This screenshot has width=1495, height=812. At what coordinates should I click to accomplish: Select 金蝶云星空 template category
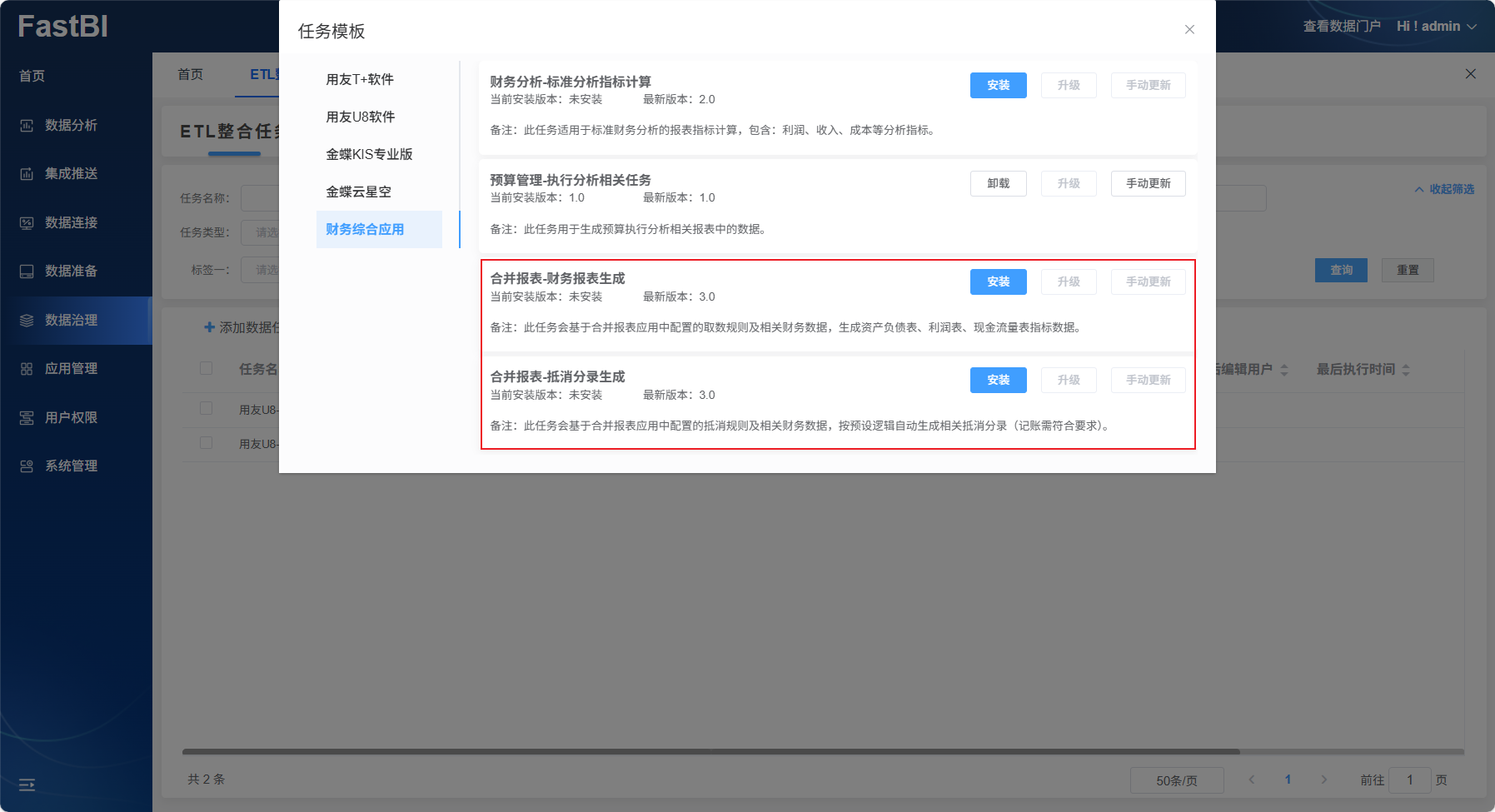(359, 192)
